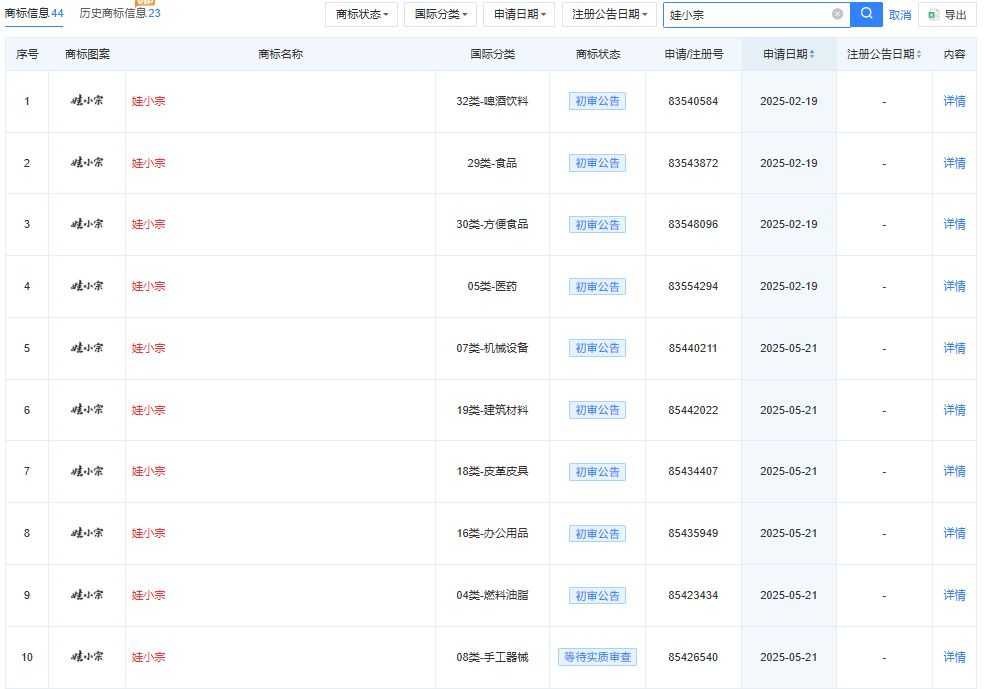985x689 pixels.
Task: Open the 申请日期 filter dropdown
Action: pos(519,14)
